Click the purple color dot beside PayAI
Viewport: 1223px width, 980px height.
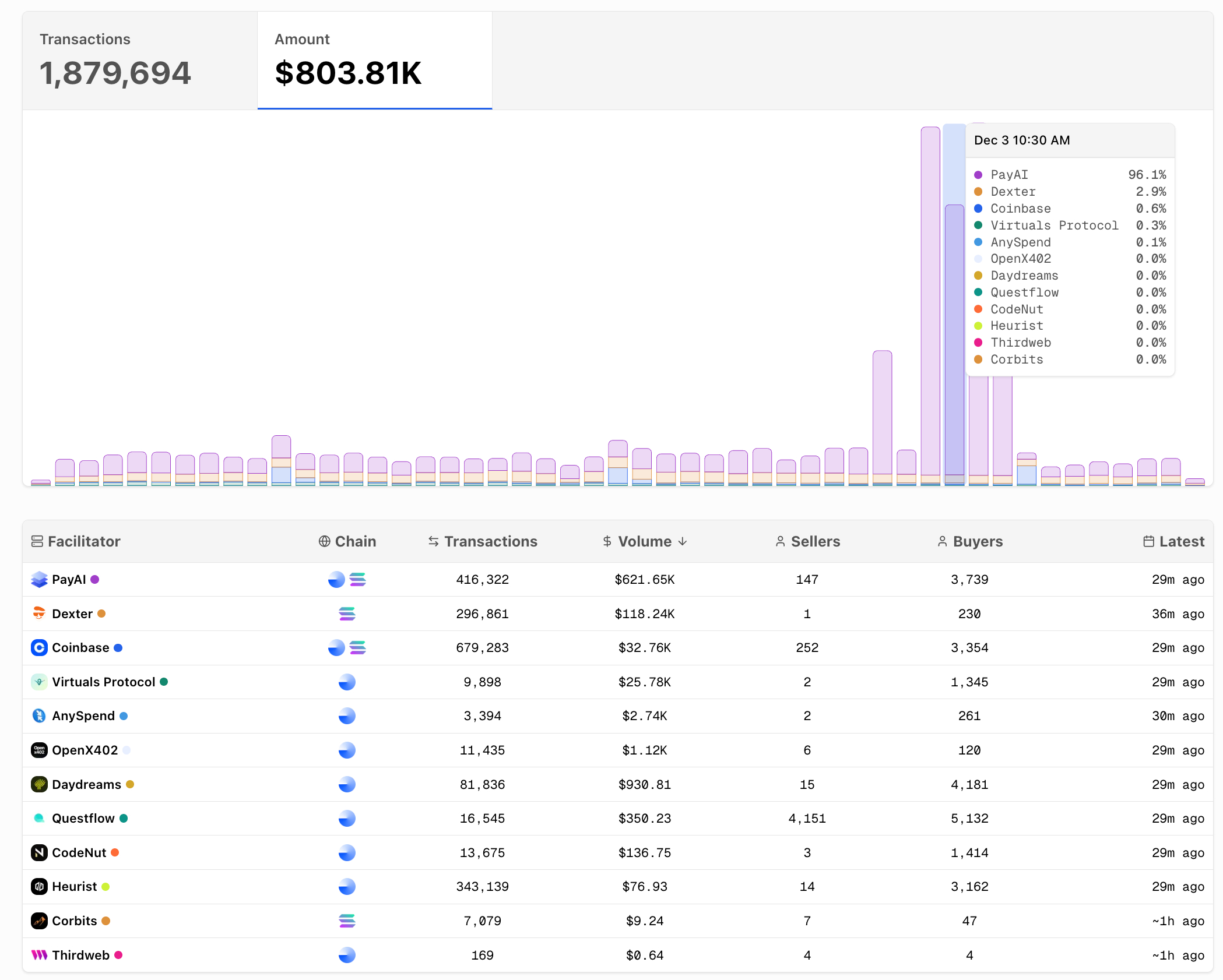pos(95,579)
